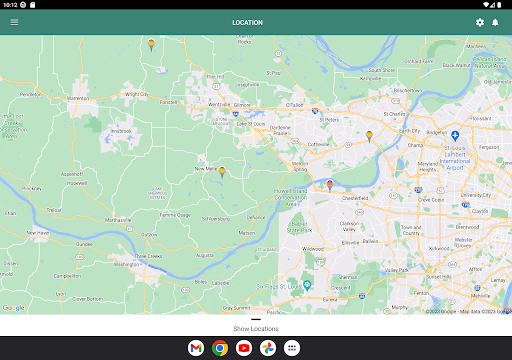Tap the Six Flags St. Louis marker
Screen dimensions: 512x360
(x=307, y=285)
